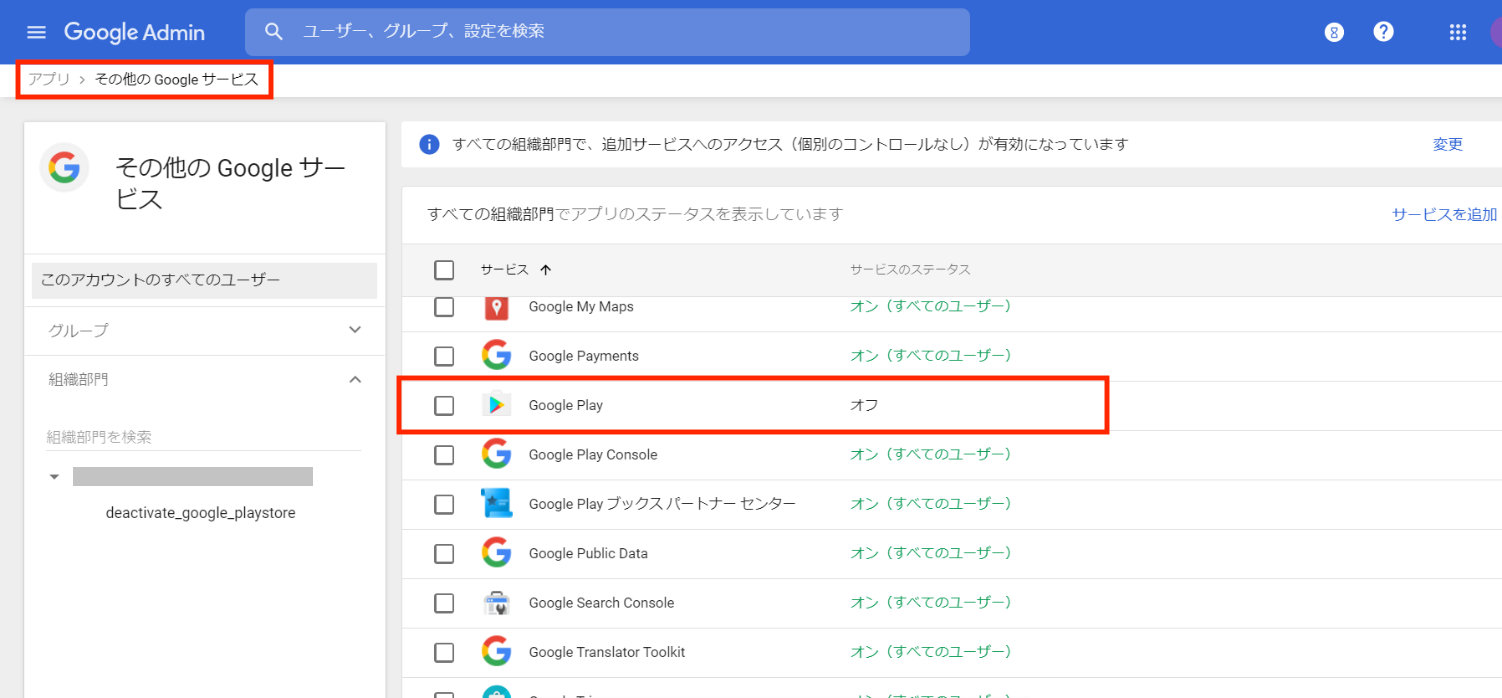
Task: Click the sort arrow next to サービス
Action: [x=545, y=270]
